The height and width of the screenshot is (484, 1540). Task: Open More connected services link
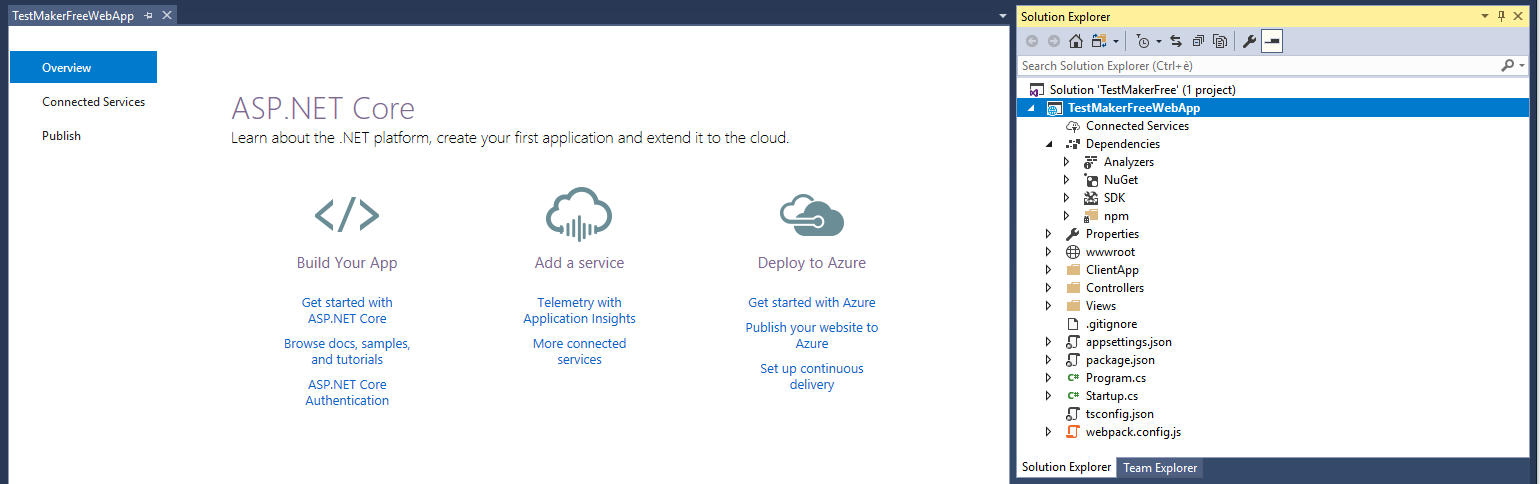pos(579,351)
